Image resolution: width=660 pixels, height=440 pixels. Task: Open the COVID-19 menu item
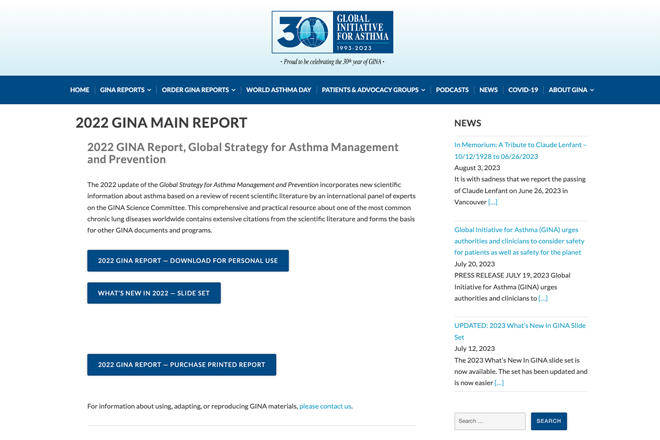click(523, 90)
